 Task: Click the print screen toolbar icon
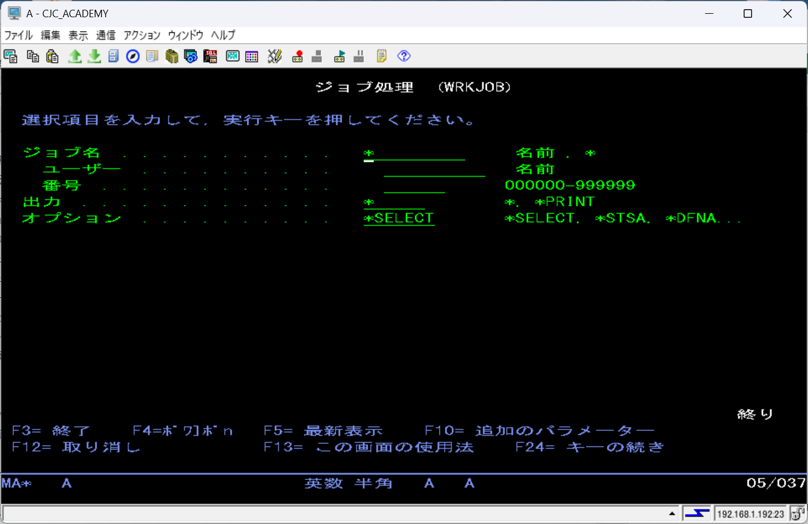(11, 56)
